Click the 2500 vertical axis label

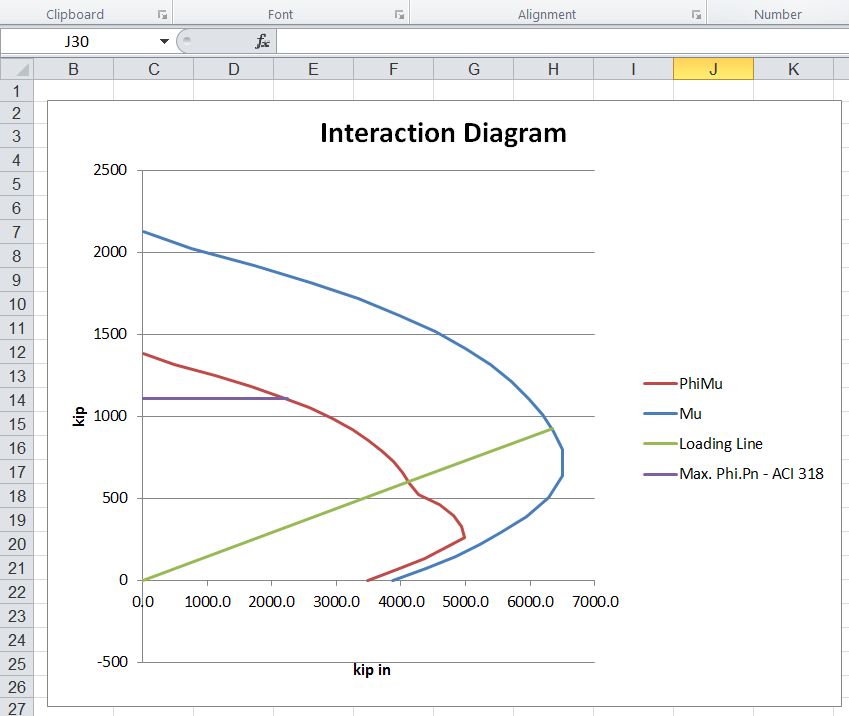pyautogui.click(x=111, y=170)
